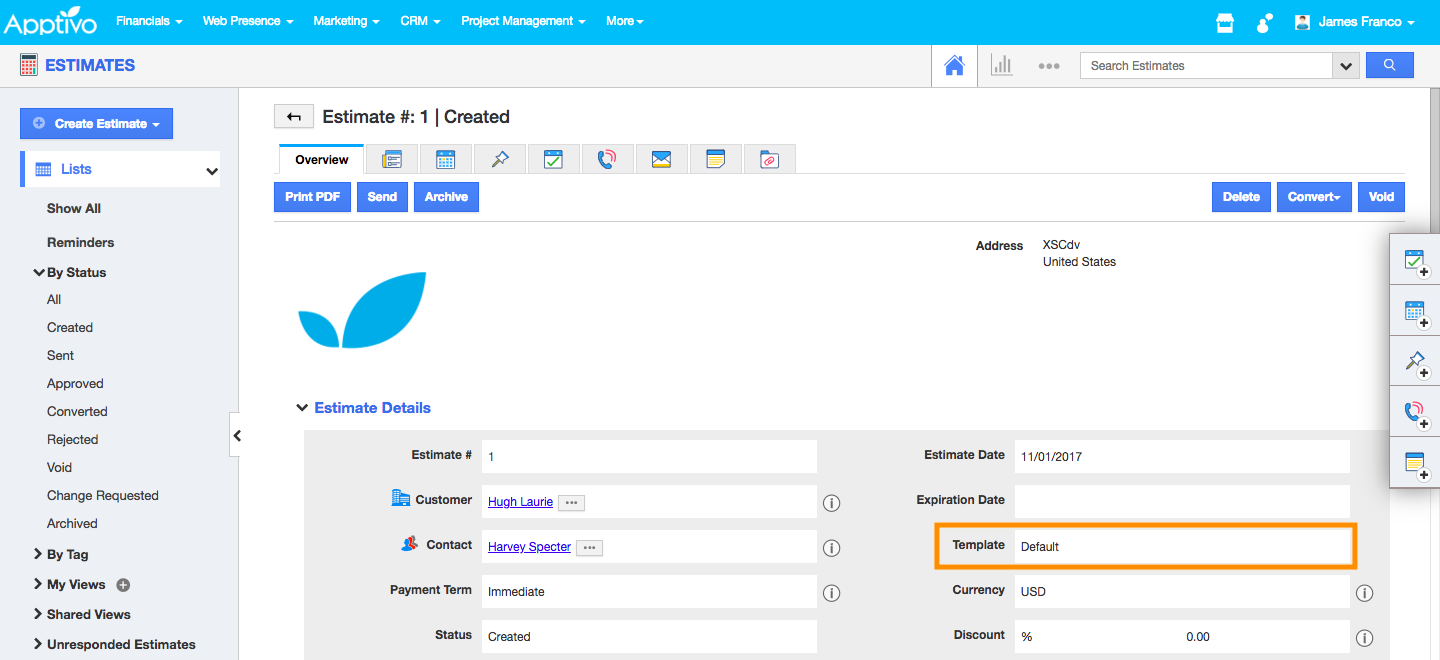Collapse the left sidebar panel
The height and width of the screenshot is (660, 1440).
tap(235, 435)
